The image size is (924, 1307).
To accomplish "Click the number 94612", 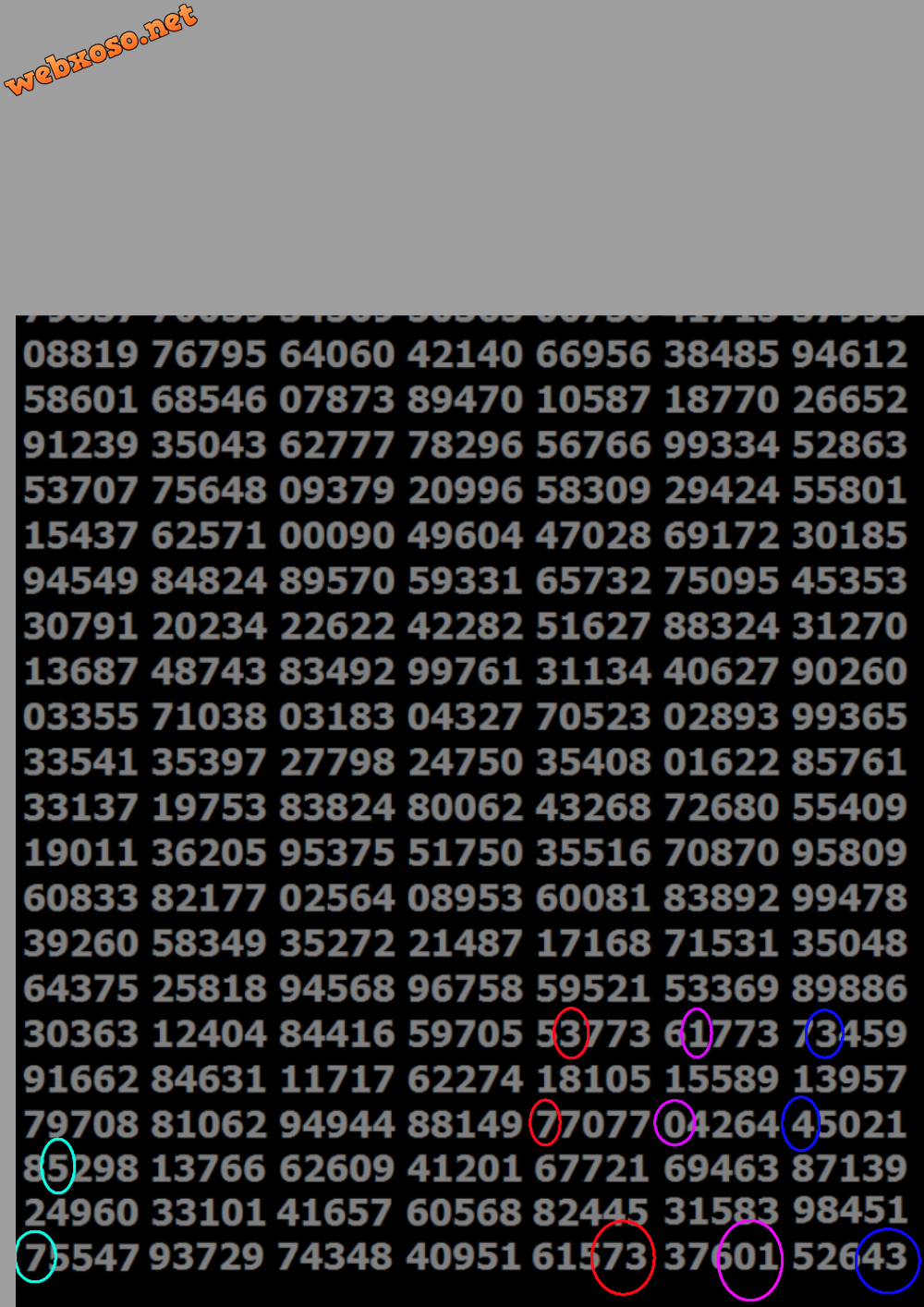I will tap(849, 354).
